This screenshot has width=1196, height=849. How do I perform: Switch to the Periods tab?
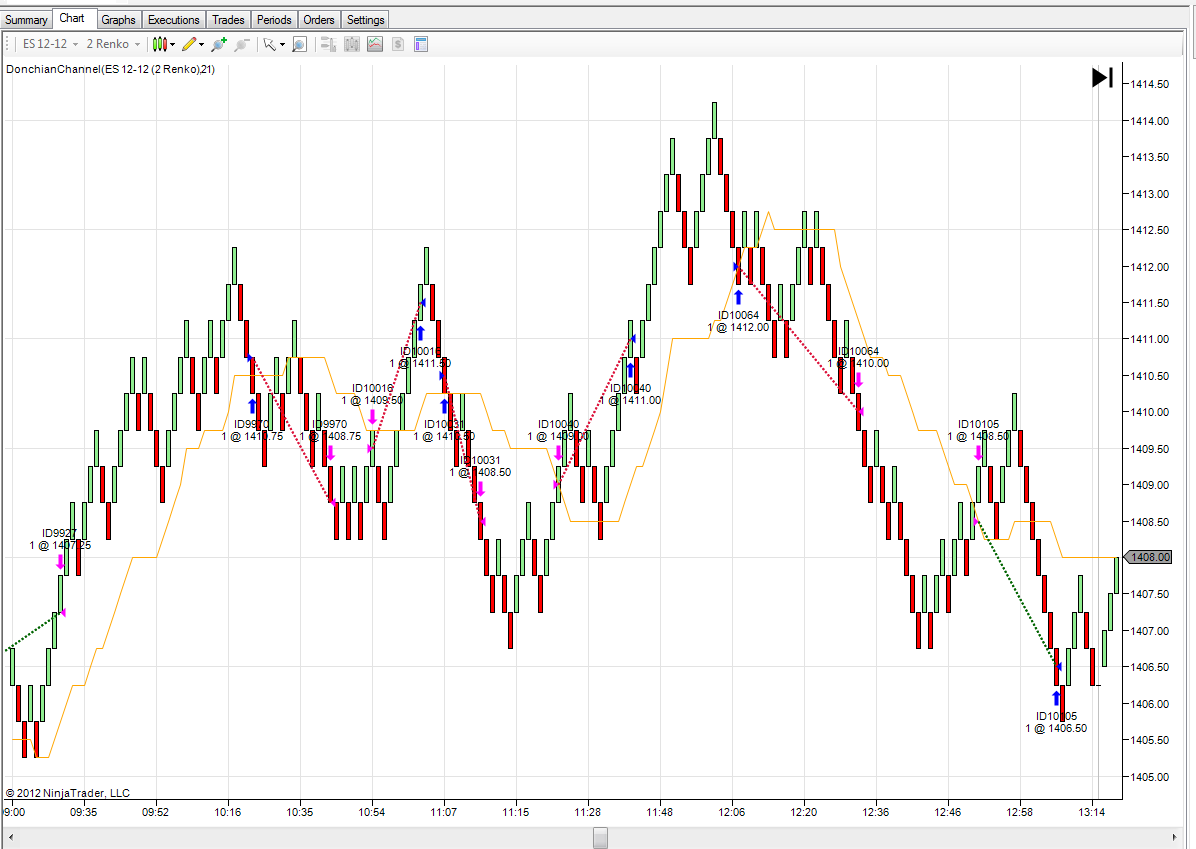pyautogui.click(x=274, y=20)
